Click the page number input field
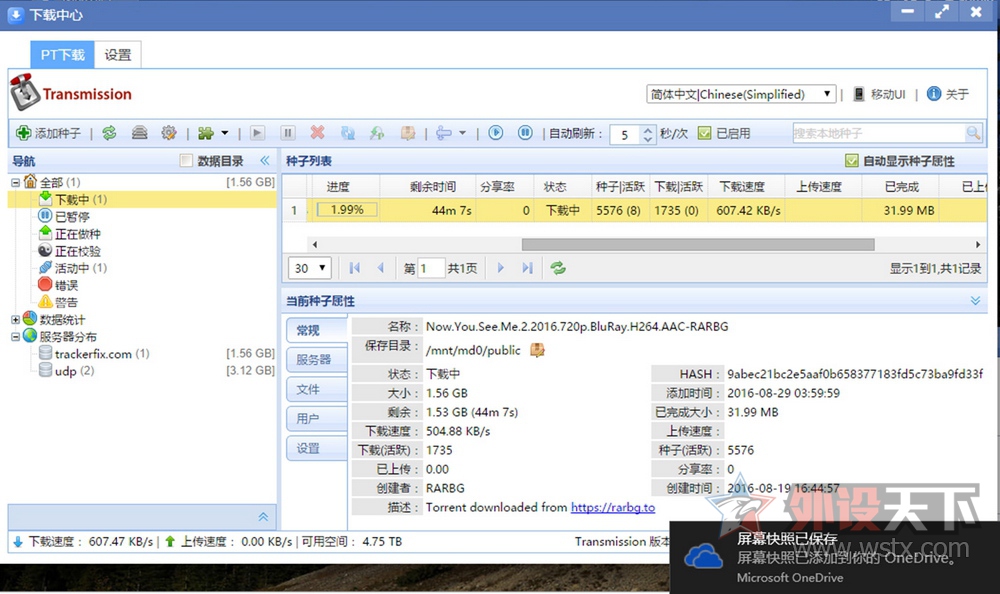 (430, 268)
